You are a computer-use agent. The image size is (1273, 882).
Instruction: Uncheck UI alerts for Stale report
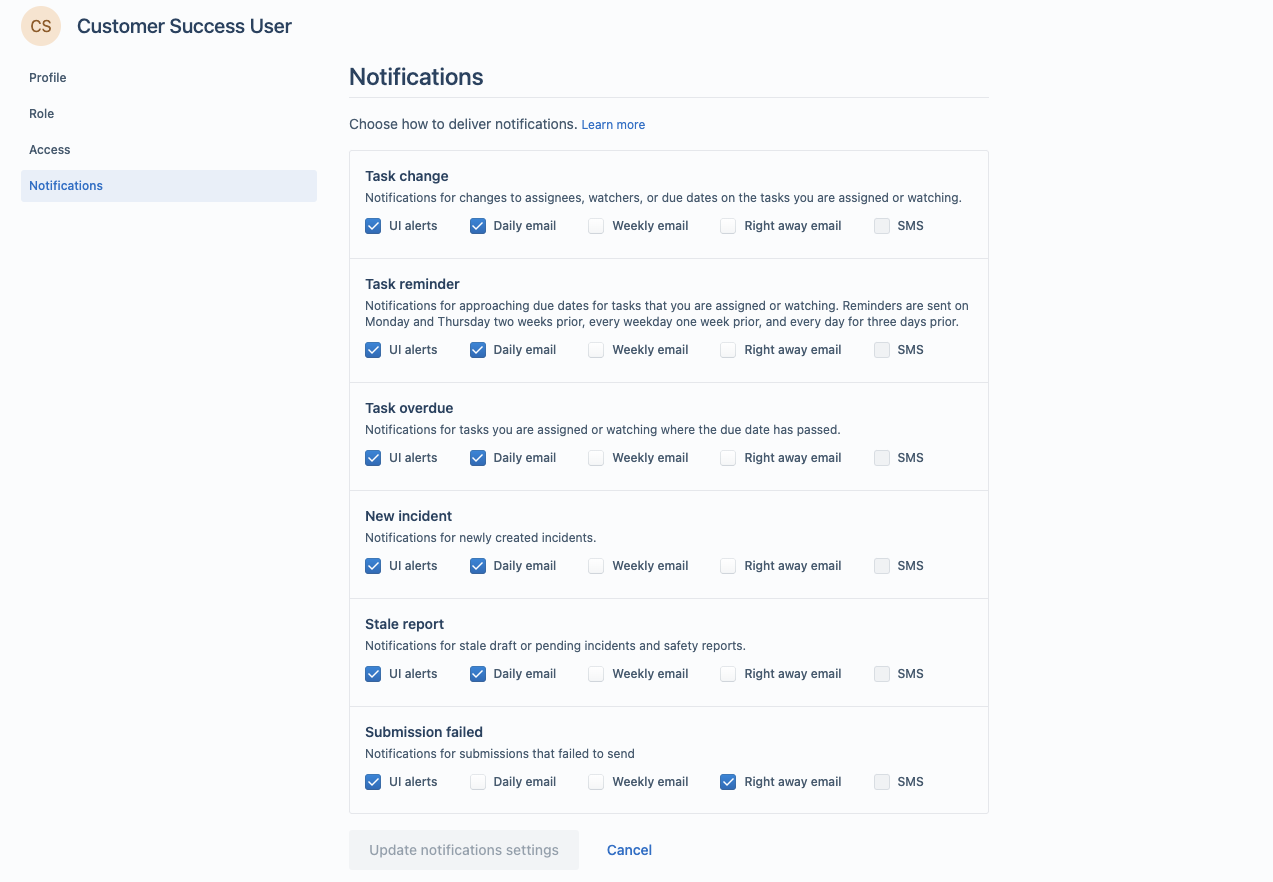click(x=373, y=674)
